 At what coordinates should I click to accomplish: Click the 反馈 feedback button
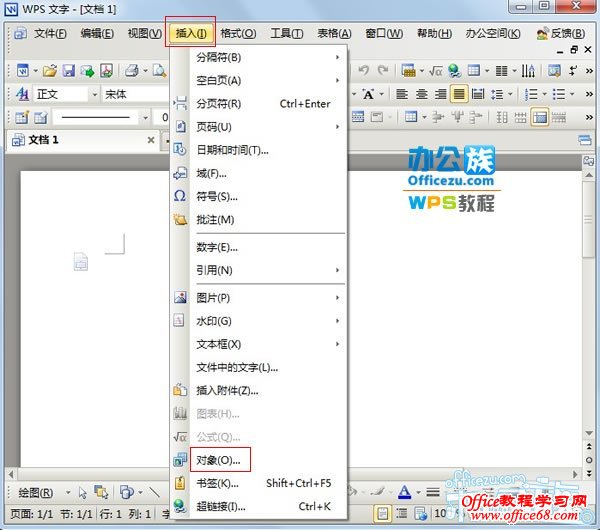[x=555, y=33]
